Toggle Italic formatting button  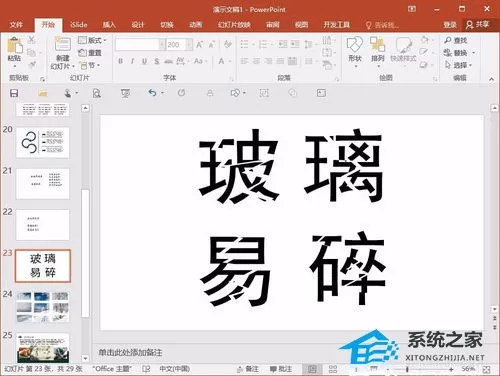click(x=132, y=61)
